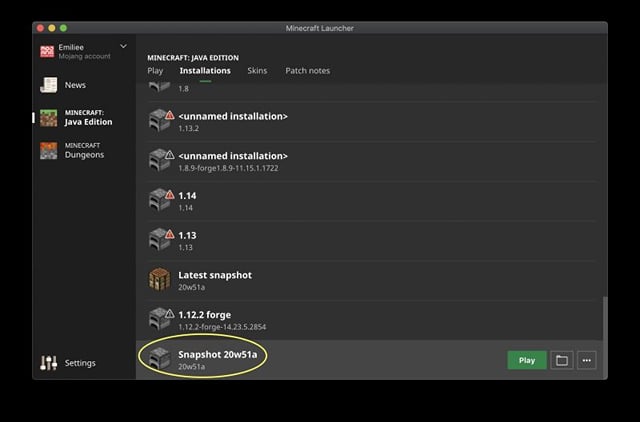Select the Minecraft Java Edition grass block icon
This screenshot has height=422, width=640.
[49, 118]
